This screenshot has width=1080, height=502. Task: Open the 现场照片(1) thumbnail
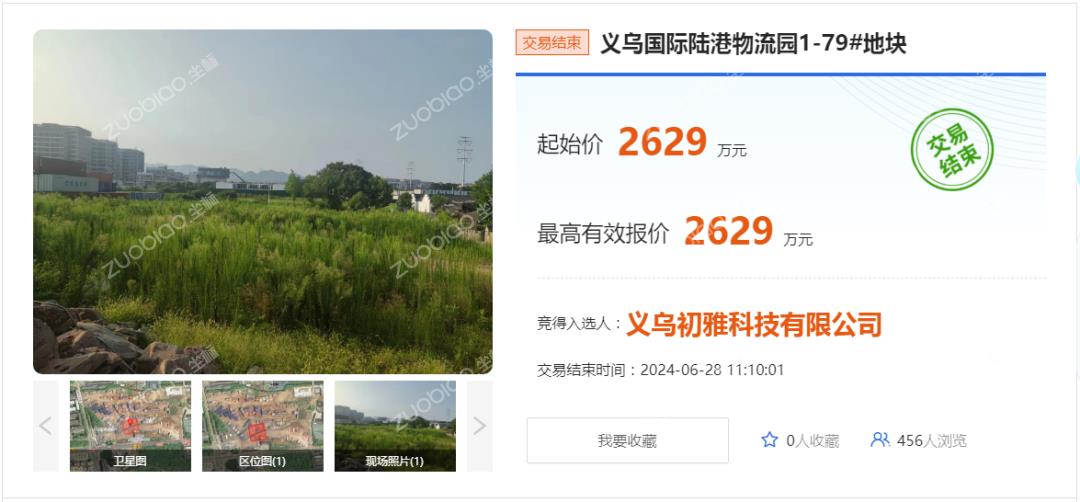tap(395, 426)
